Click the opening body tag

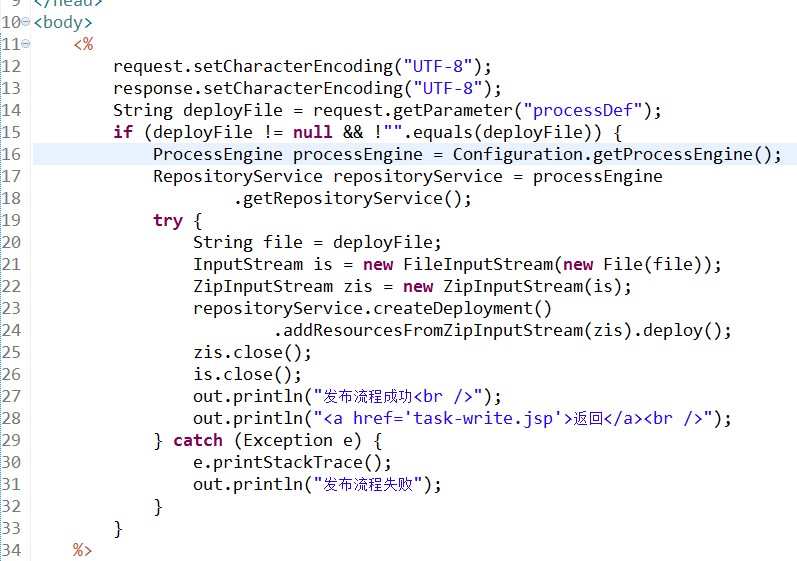pyautogui.click(x=63, y=22)
